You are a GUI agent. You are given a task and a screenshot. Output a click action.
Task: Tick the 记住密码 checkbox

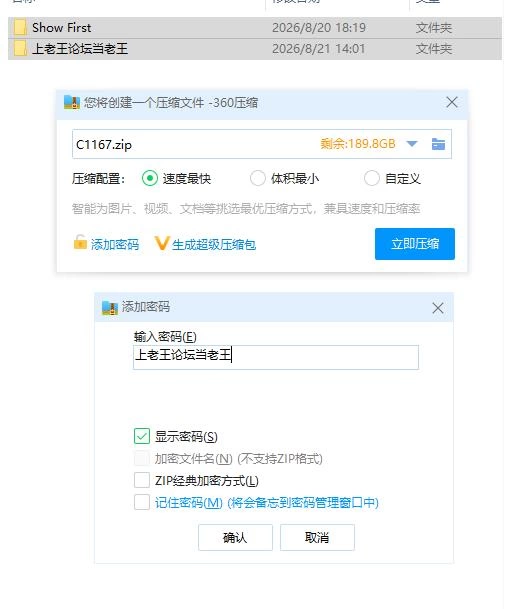click(142, 502)
